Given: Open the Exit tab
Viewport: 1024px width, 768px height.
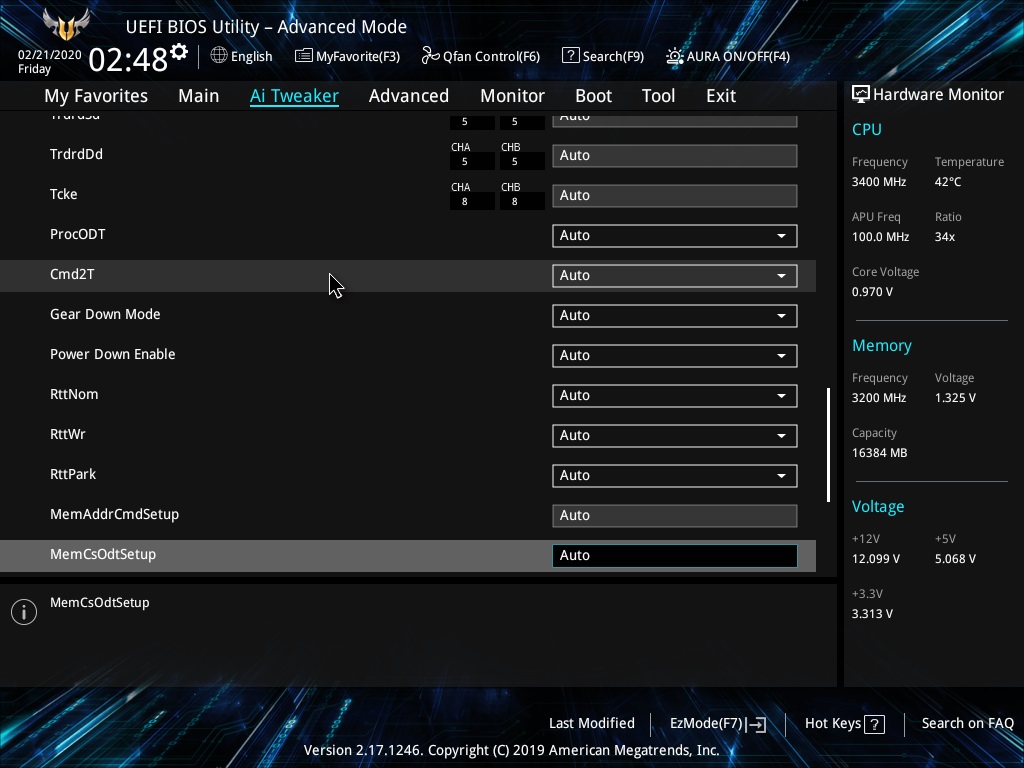Looking at the screenshot, I should point(721,95).
